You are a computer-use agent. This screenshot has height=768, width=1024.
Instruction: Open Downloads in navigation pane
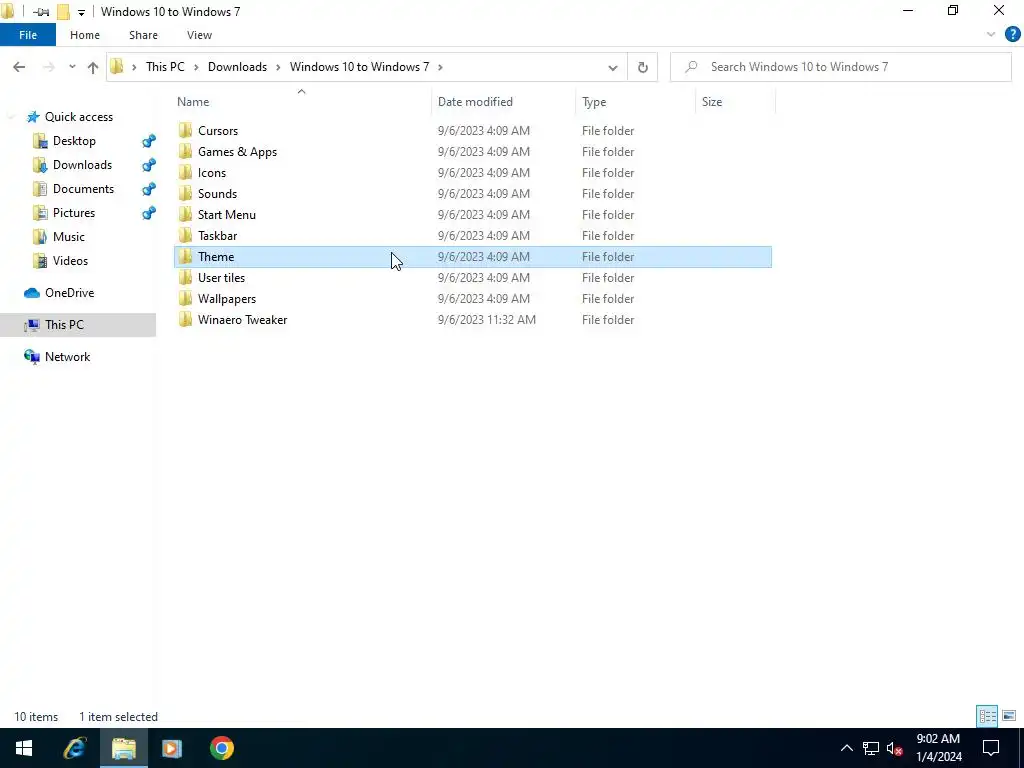click(82, 165)
